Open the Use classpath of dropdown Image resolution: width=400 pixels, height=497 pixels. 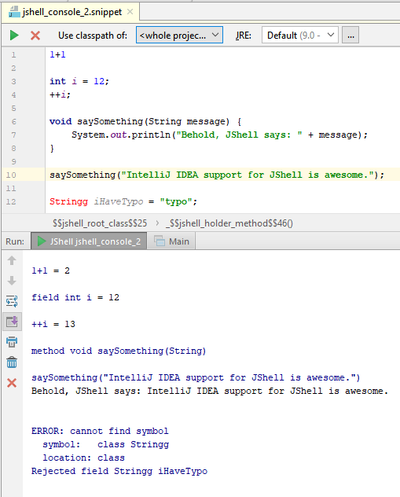tap(179, 35)
